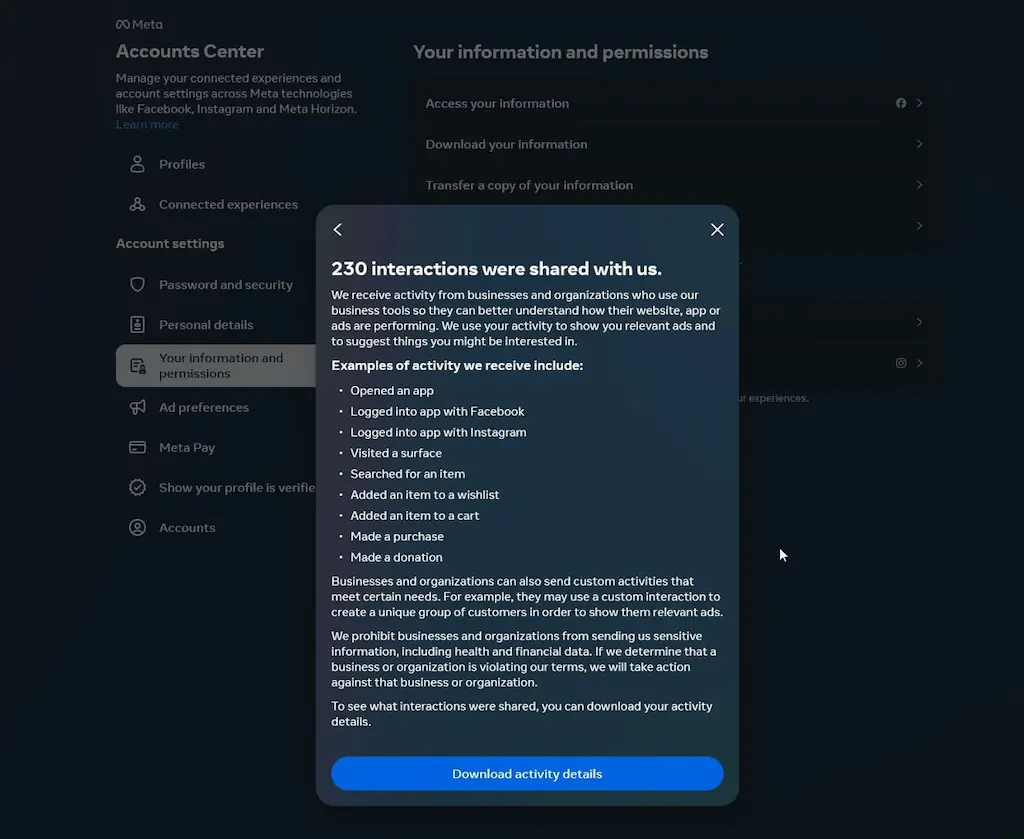Click the Profiles person icon

(x=138, y=165)
